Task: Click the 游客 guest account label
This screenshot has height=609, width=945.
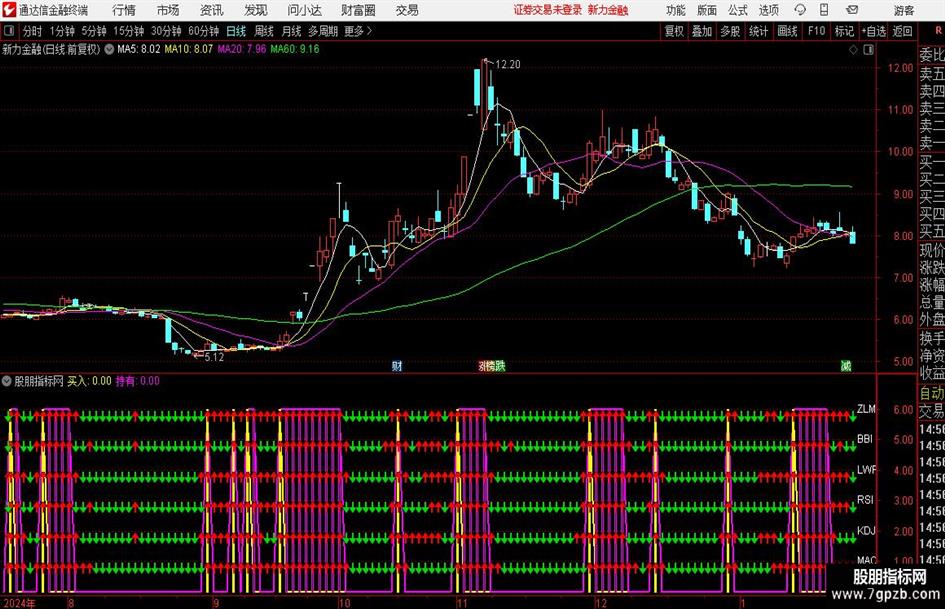Action: pos(903,10)
